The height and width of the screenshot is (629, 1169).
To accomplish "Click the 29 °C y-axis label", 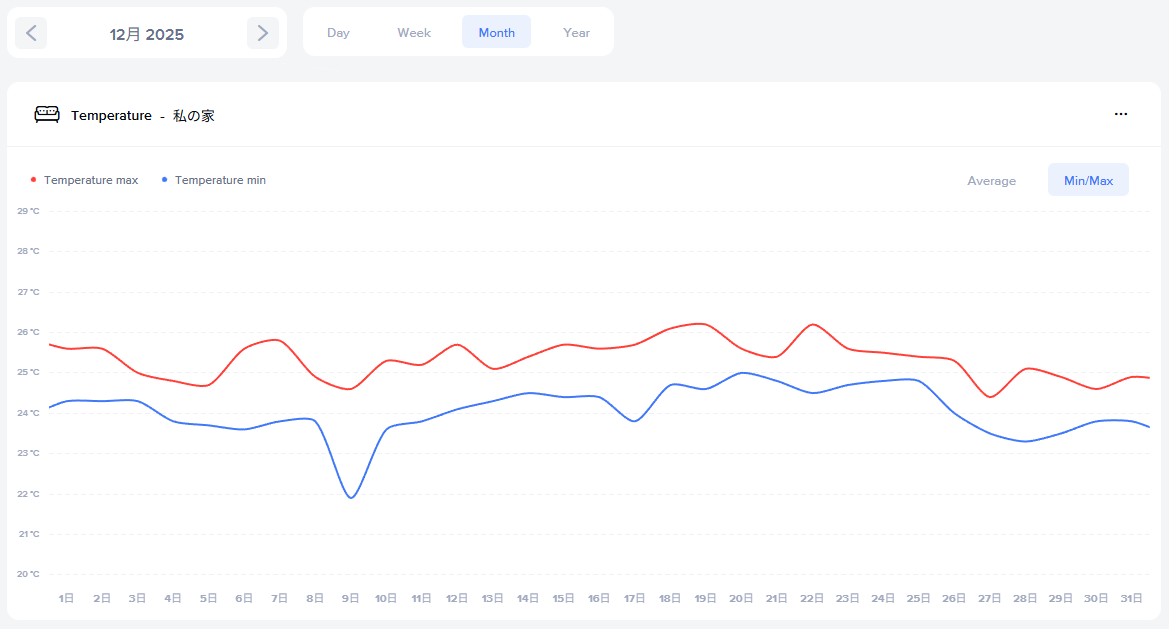I will [28, 211].
